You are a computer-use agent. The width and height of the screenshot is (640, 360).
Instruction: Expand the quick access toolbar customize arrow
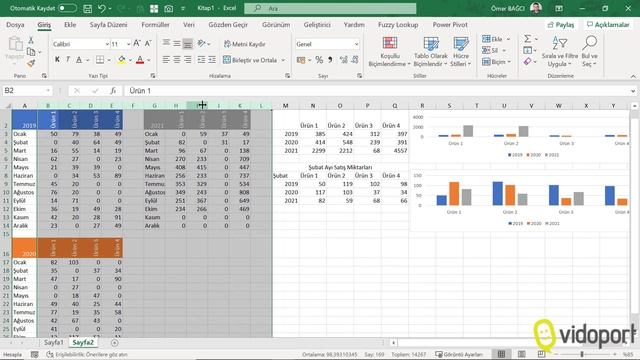point(183,9)
